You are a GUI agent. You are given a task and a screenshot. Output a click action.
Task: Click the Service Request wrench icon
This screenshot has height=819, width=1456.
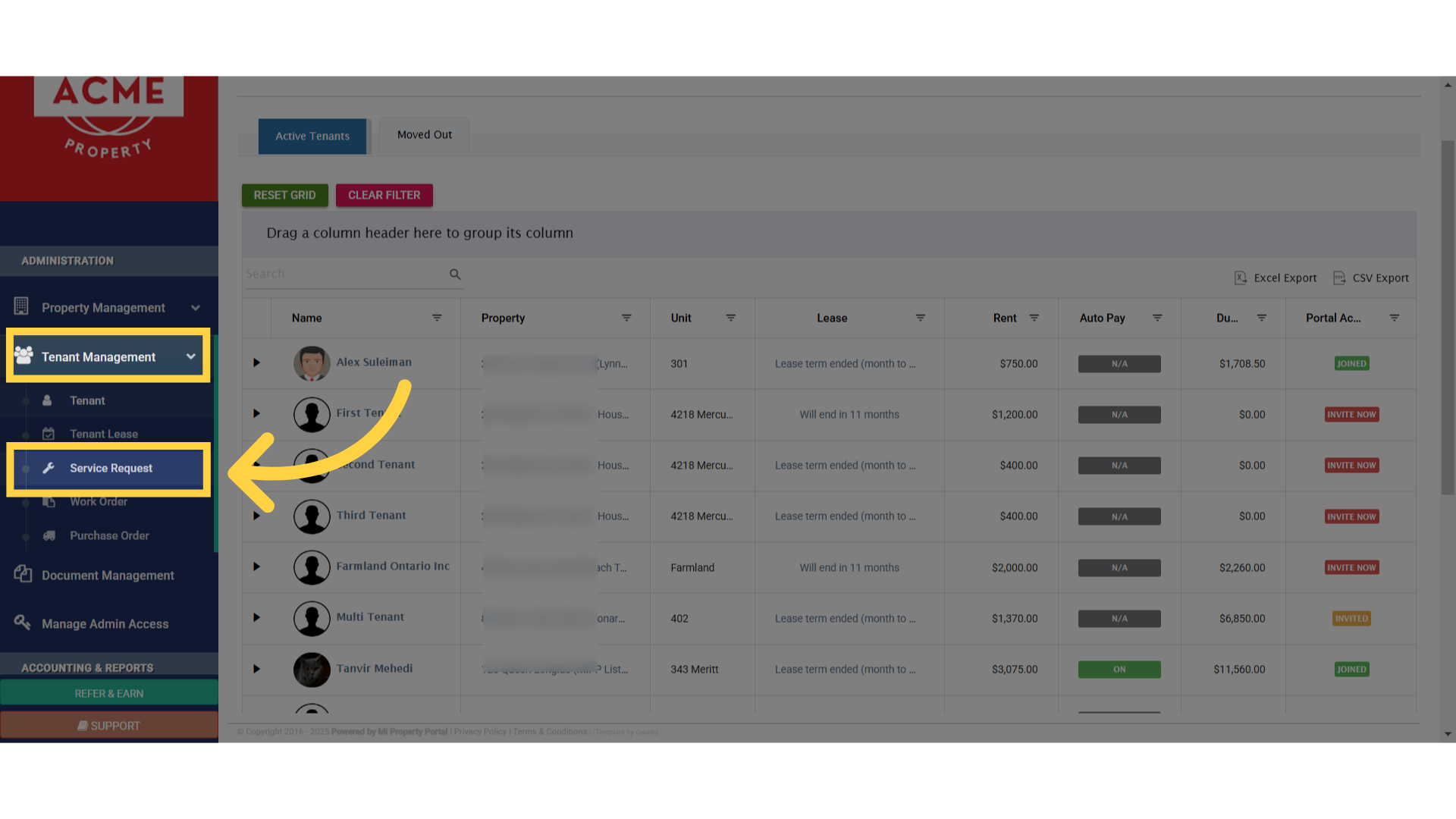[x=49, y=468]
